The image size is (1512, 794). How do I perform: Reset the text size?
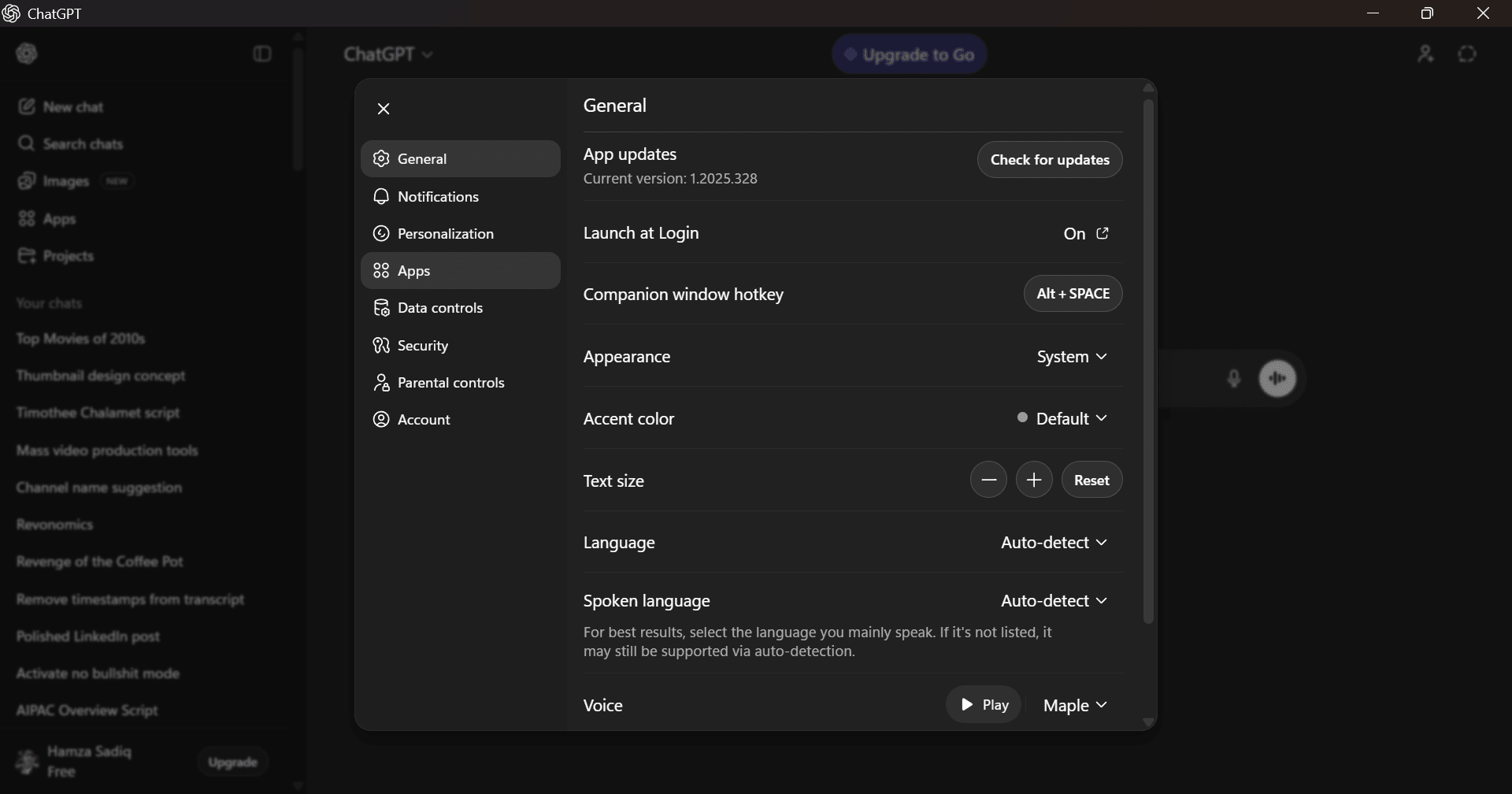(x=1091, y=480)
